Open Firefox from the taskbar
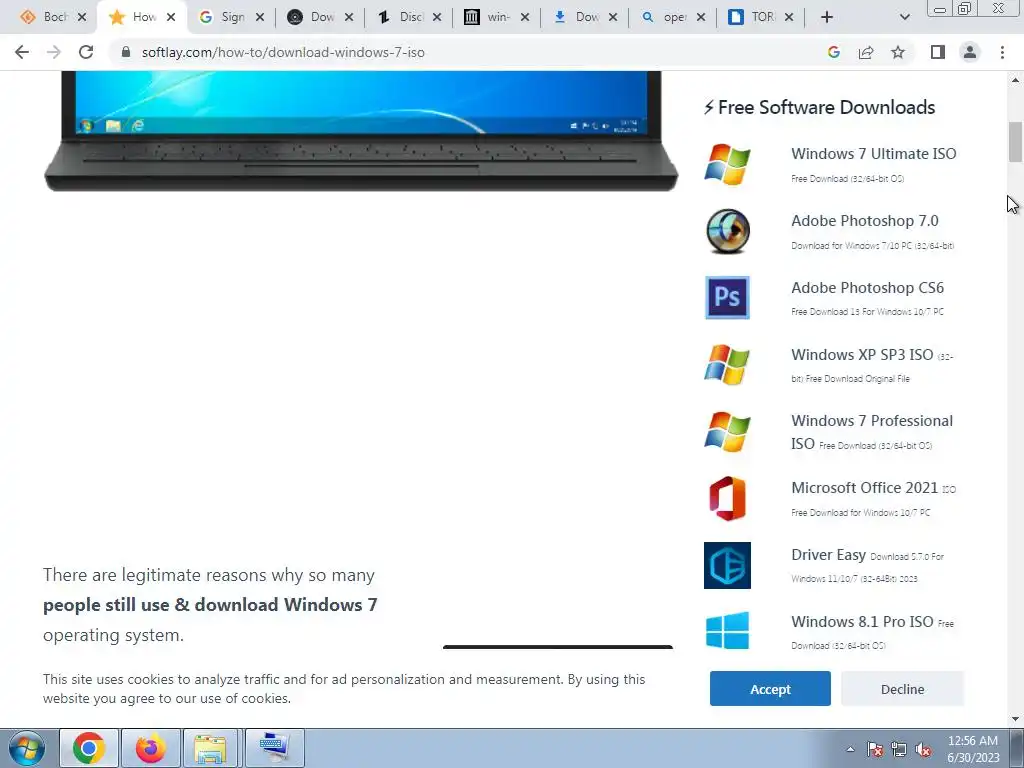The width and height of the screenshot is (1024, 768). point(151,748)
